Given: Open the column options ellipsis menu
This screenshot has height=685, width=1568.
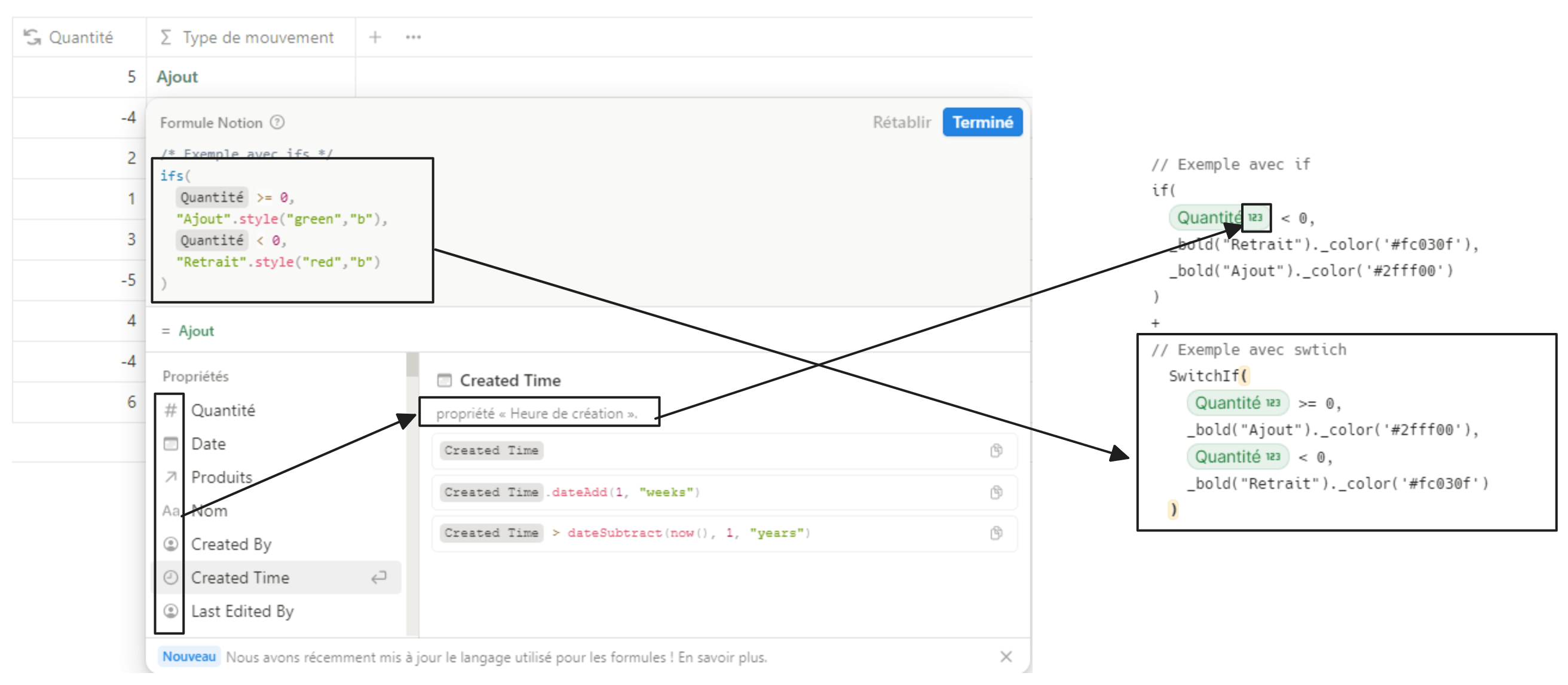Looking at the screenshot, I should (414, 37).
